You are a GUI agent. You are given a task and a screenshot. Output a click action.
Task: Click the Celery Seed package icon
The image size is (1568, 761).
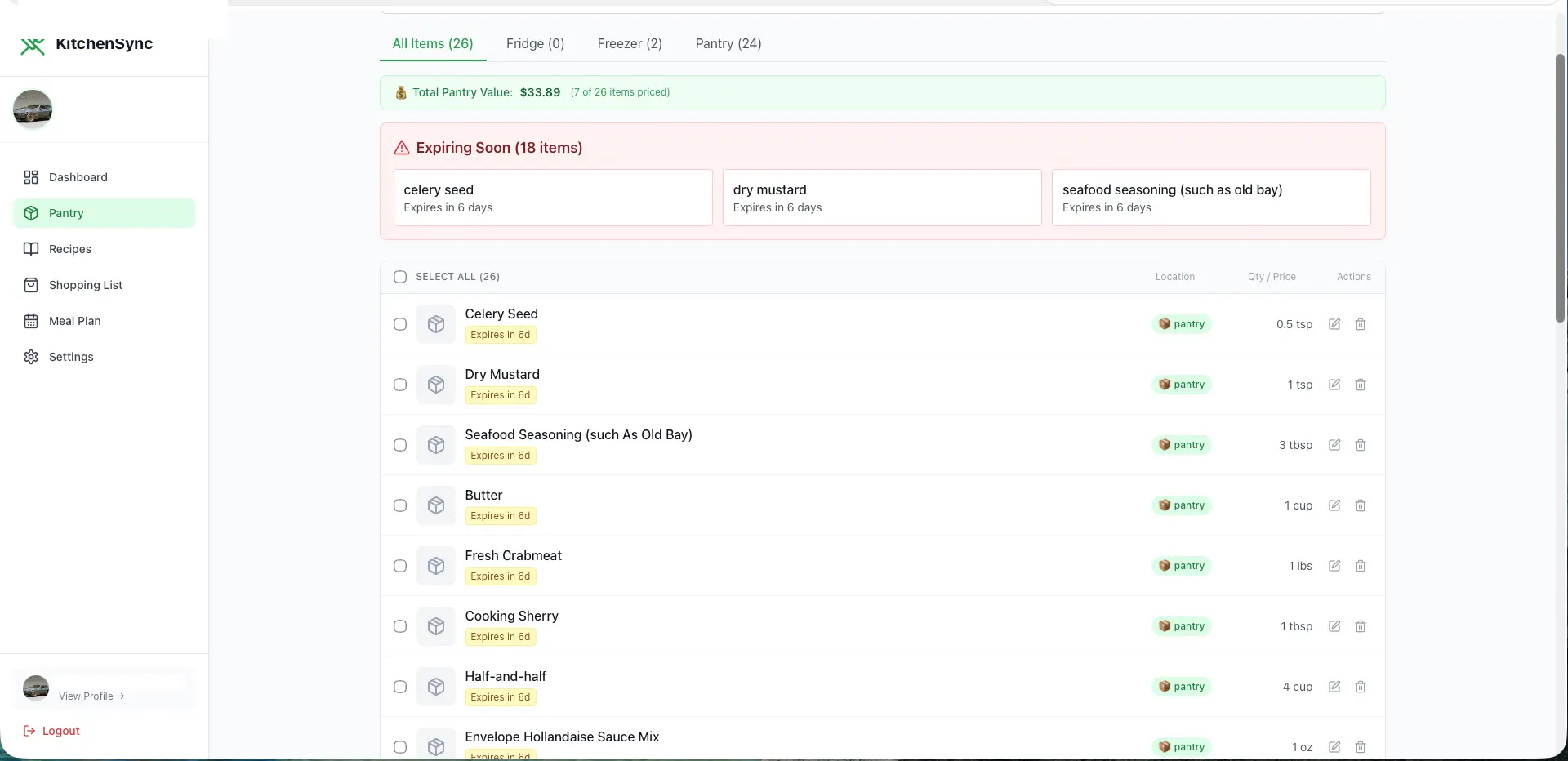click(436, 324)
